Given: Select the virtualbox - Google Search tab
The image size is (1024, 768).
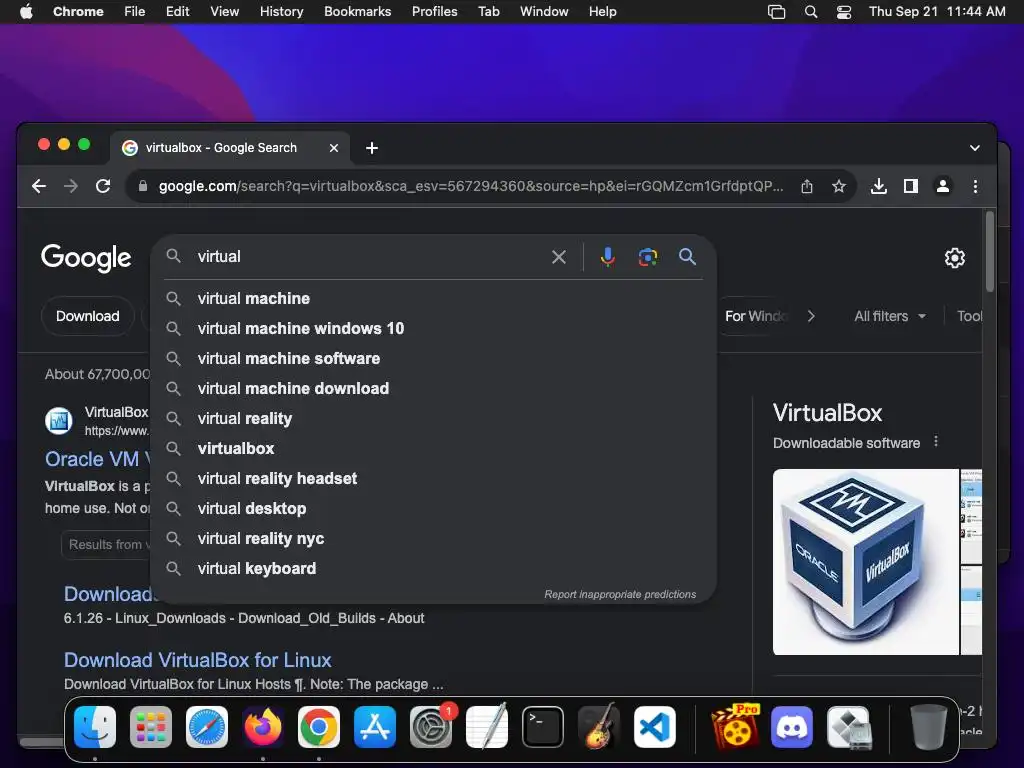Looking at the screenshot, I should [x=230, y=148].
